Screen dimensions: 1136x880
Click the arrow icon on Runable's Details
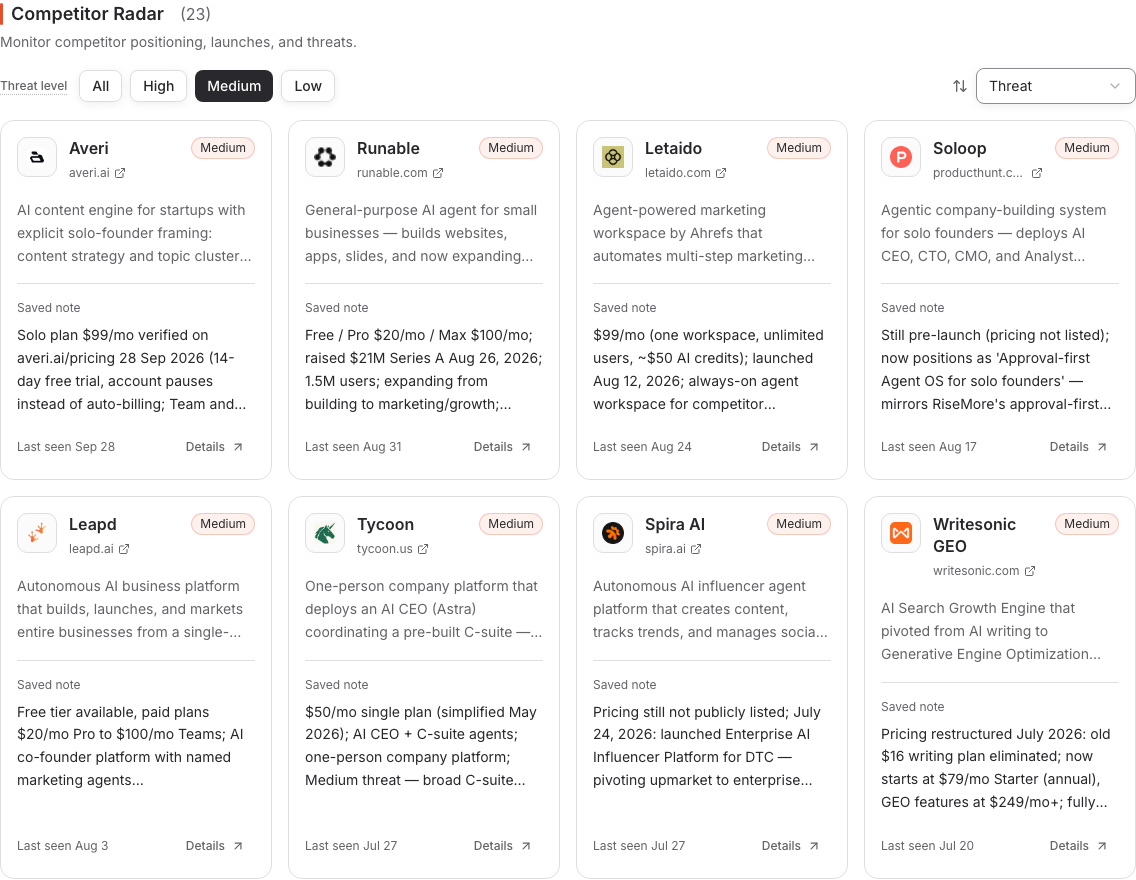(x=526, y=447)
